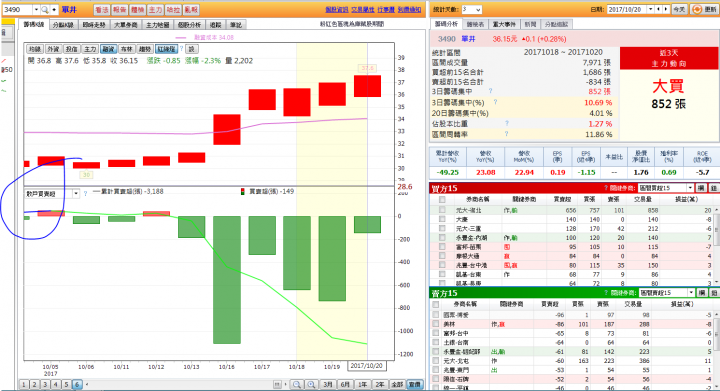Open the 個股資訊 link
The width and height of the screenshot is (720, 391).
pyautogui.click(x=337, y=10)
